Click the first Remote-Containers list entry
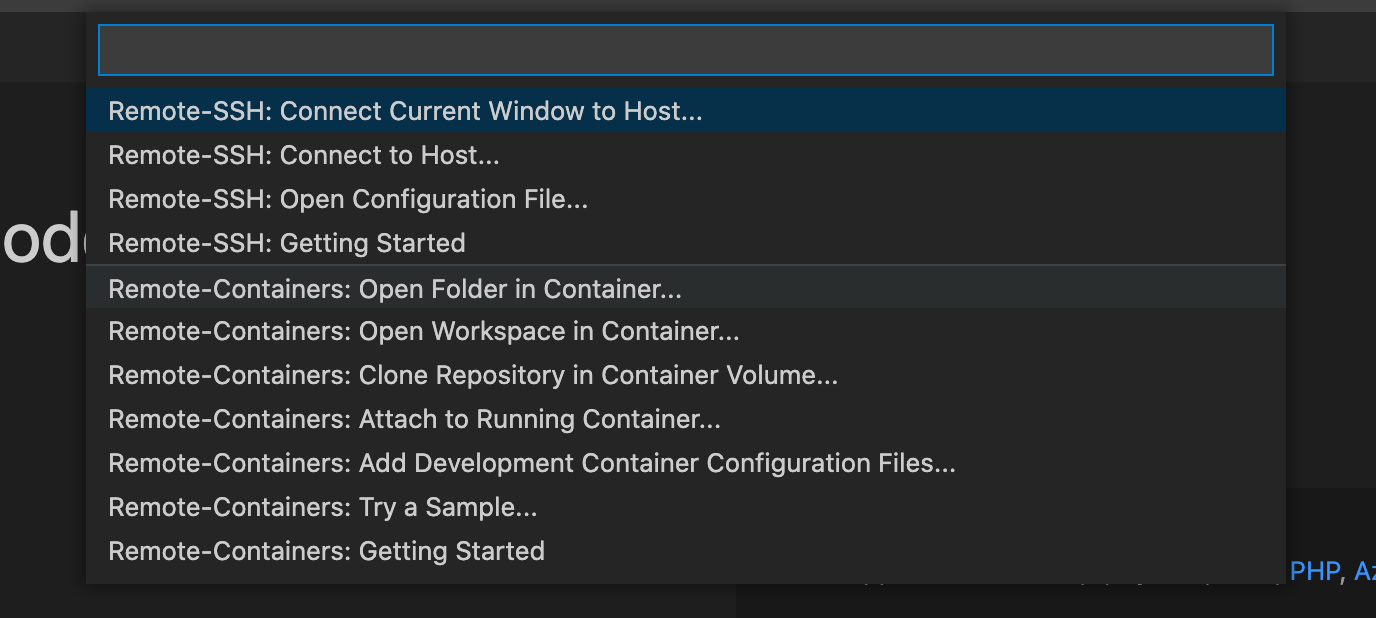 pos(395,289)
